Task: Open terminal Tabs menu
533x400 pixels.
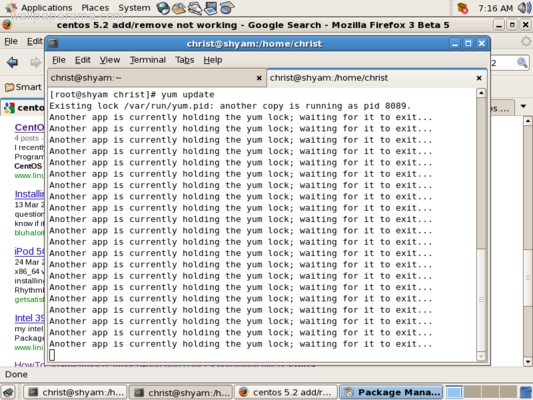Action: pos(185,60)
